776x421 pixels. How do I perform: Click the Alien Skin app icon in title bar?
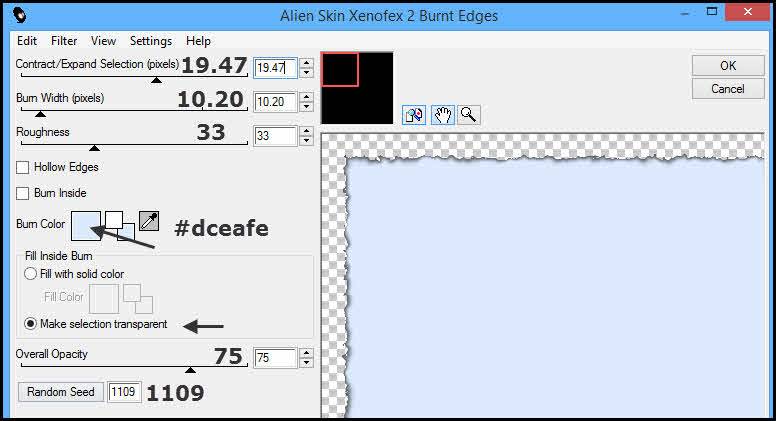click(20, 15)
